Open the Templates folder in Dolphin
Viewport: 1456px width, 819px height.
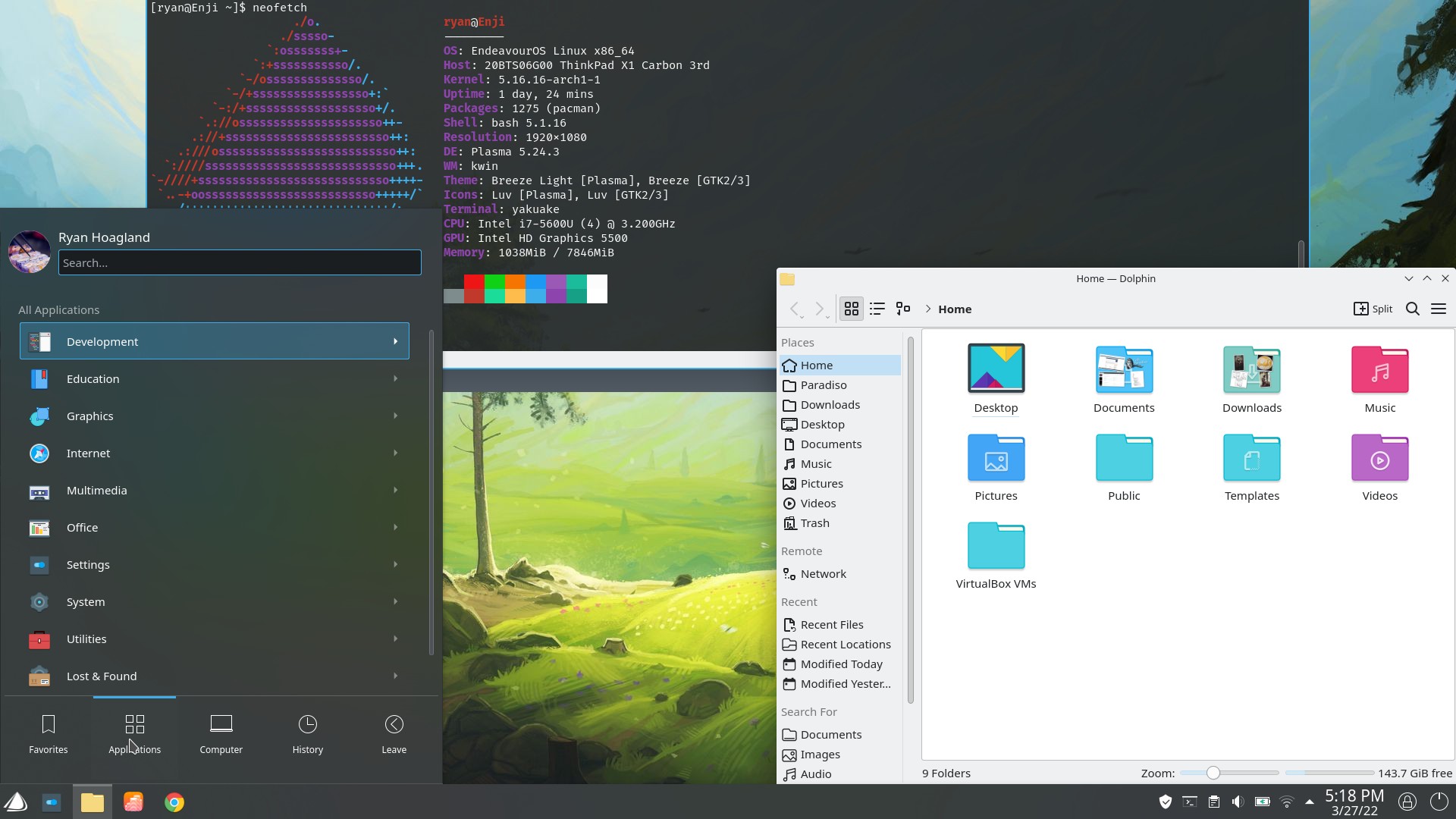point(1252,466)
